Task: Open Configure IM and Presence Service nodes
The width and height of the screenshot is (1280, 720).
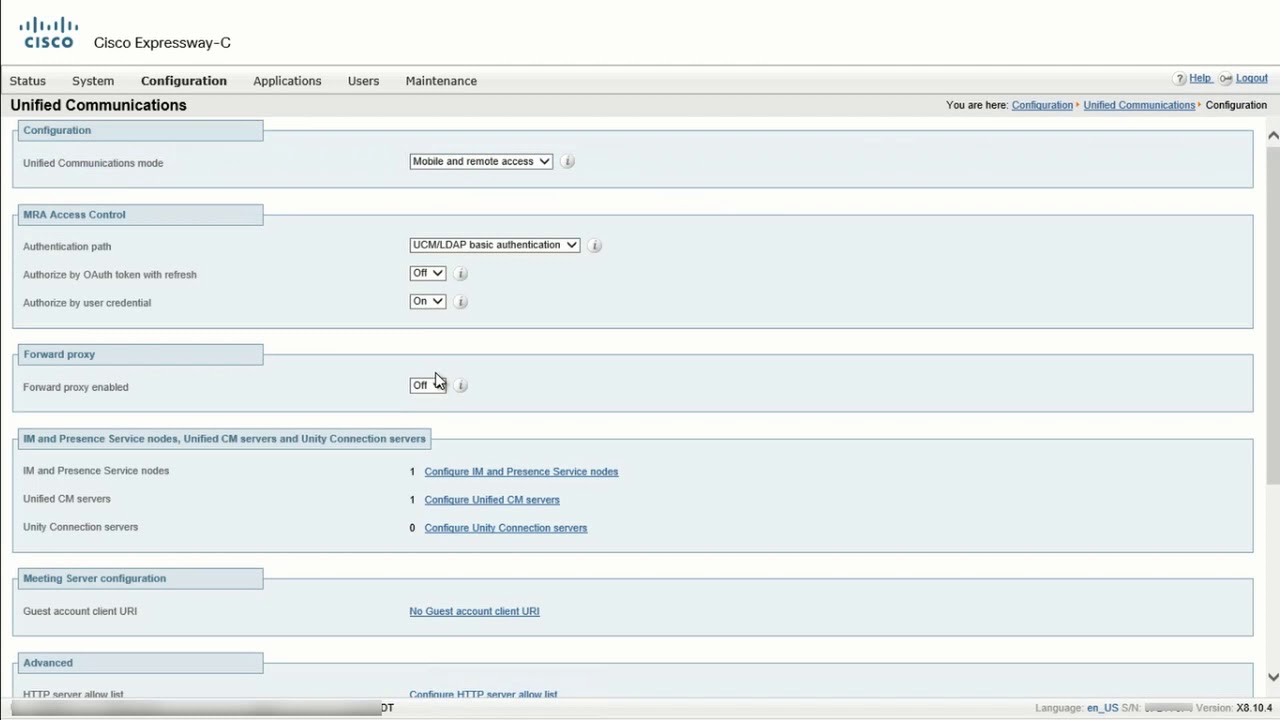Action: (x=521, y=472)
